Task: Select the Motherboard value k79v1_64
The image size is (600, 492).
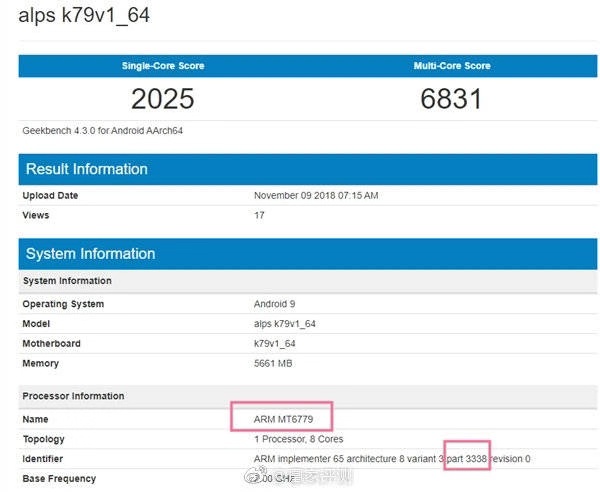Action: [x=275, y=344]
